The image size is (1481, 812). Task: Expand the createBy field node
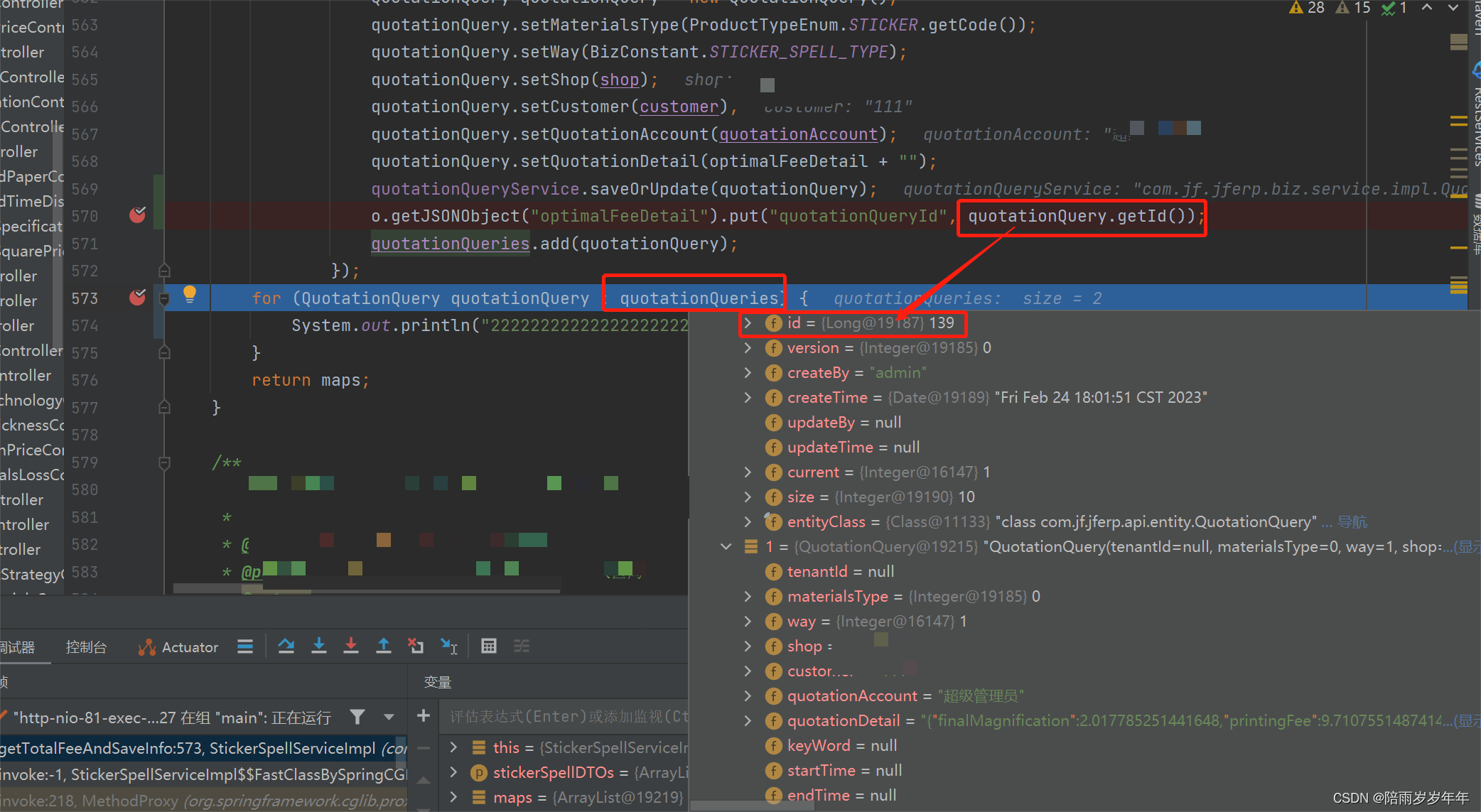click(x=748, y=372)
